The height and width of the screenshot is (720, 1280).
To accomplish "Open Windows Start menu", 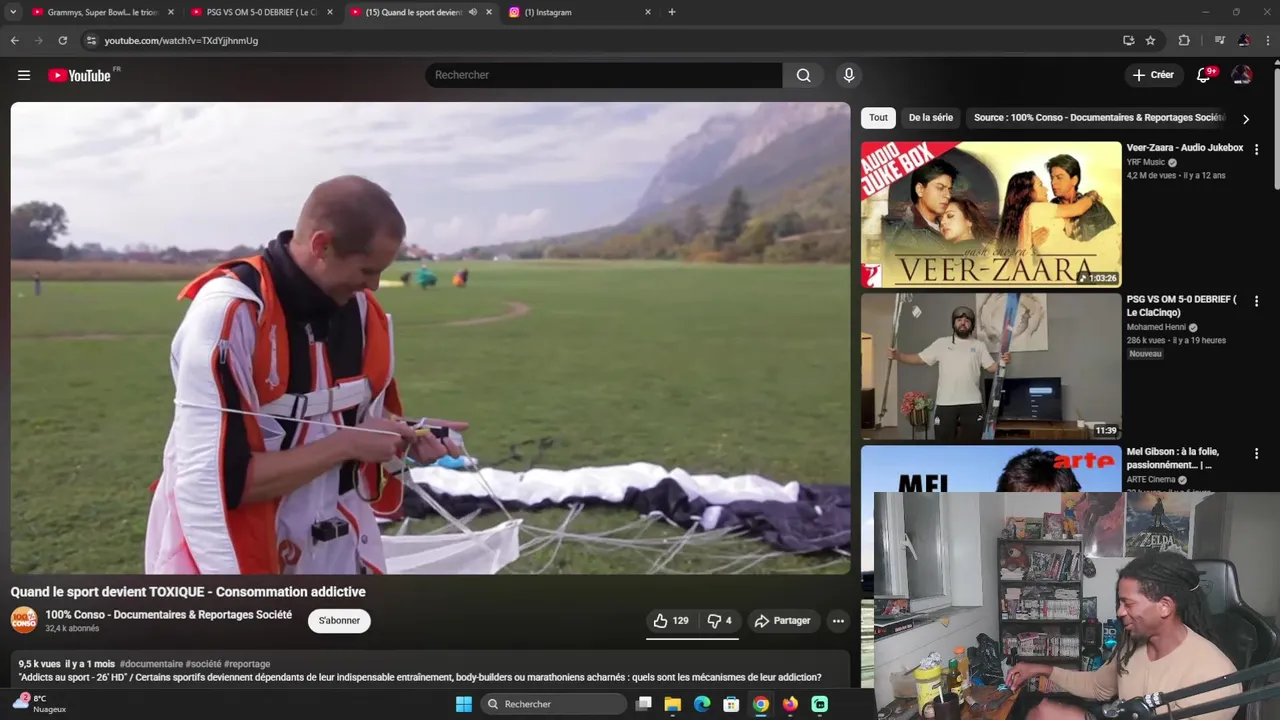I will [x=464, y=704].
